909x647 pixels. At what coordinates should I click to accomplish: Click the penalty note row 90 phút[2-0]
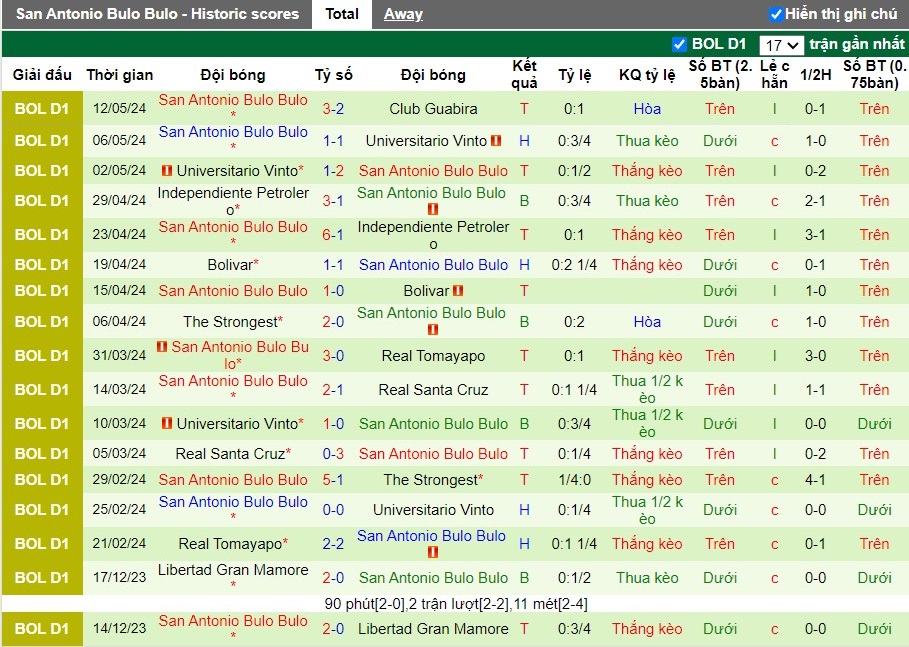click(x=456, y=604)
